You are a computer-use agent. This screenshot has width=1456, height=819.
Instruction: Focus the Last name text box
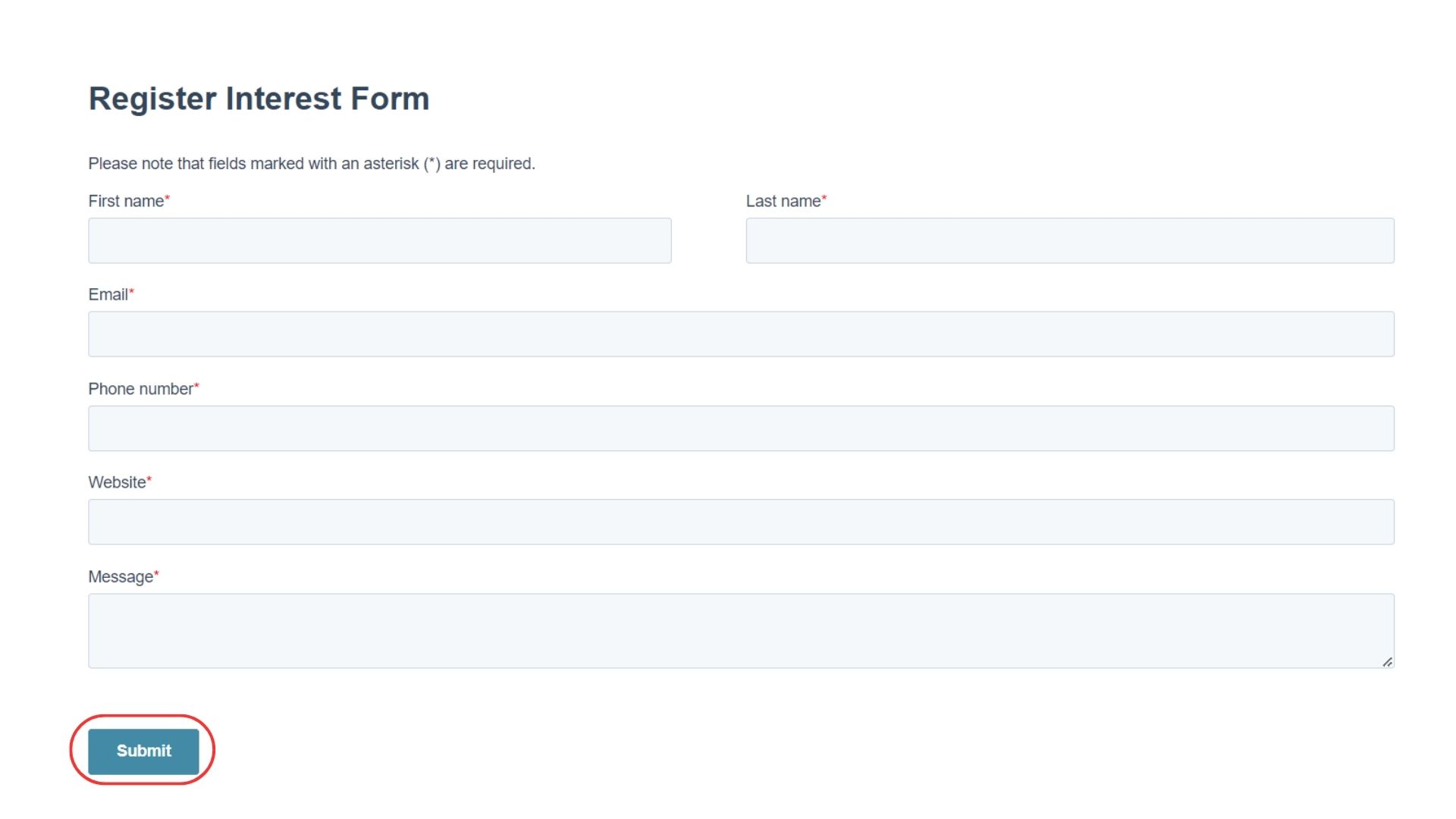click(1070, 240)
